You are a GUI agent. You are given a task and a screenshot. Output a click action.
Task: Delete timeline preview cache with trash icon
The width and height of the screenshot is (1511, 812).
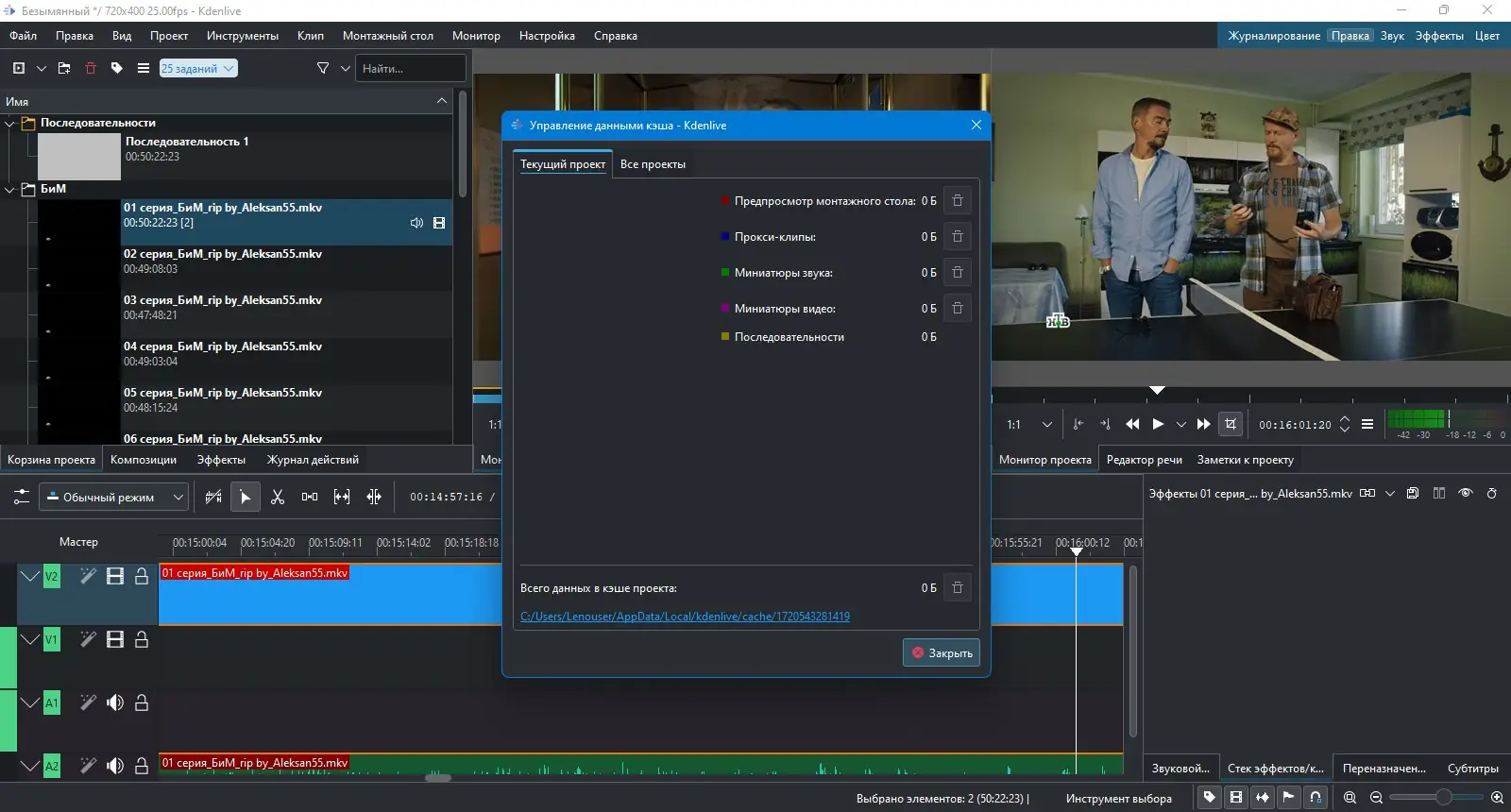pos(957,200)
